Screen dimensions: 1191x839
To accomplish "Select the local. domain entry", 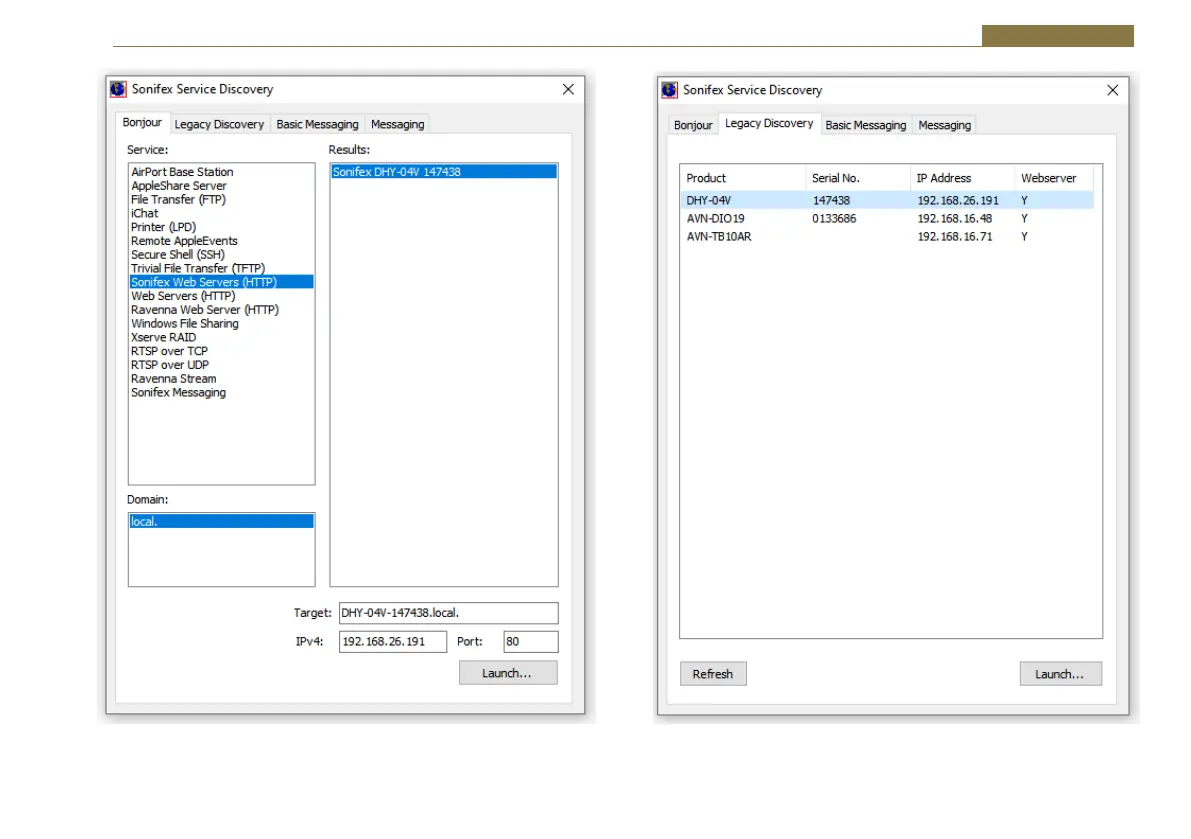I will coord(145,522).
